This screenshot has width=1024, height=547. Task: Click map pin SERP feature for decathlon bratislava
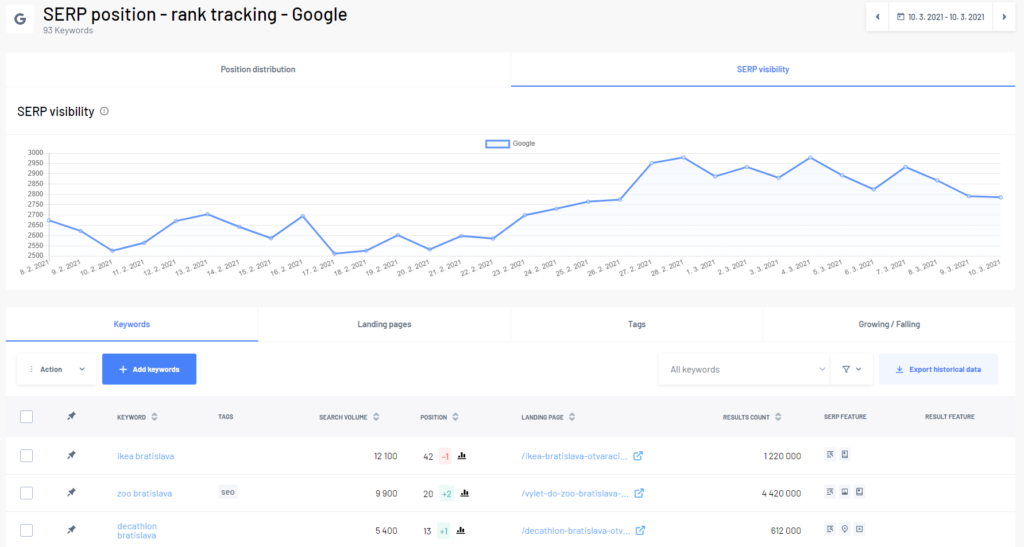pos(844,529)
